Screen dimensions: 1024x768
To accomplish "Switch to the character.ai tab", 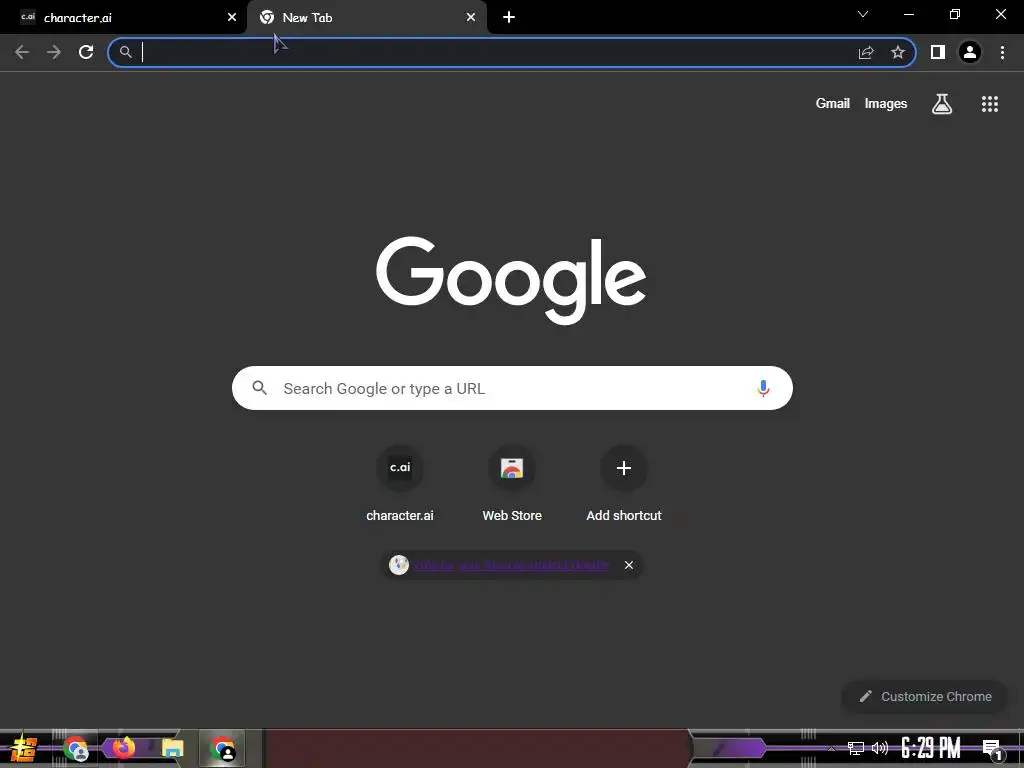I will 123,18.
